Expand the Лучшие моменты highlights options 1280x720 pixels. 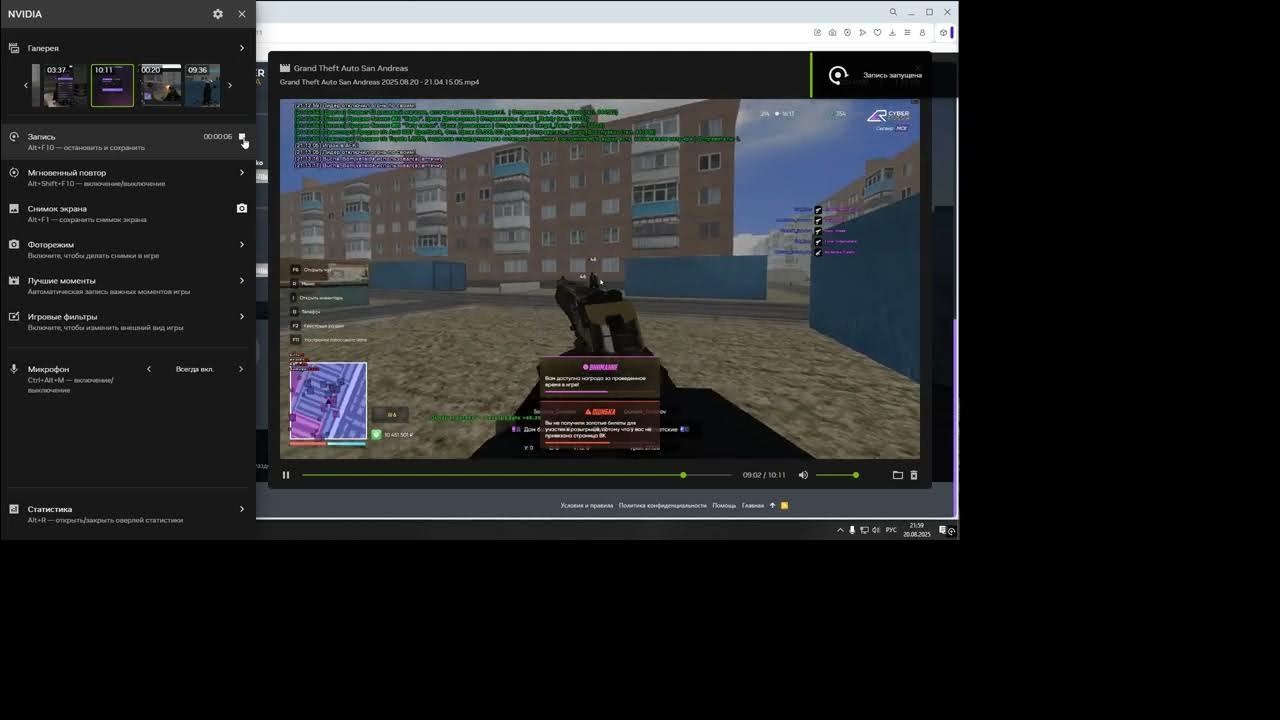coord(241,281)
